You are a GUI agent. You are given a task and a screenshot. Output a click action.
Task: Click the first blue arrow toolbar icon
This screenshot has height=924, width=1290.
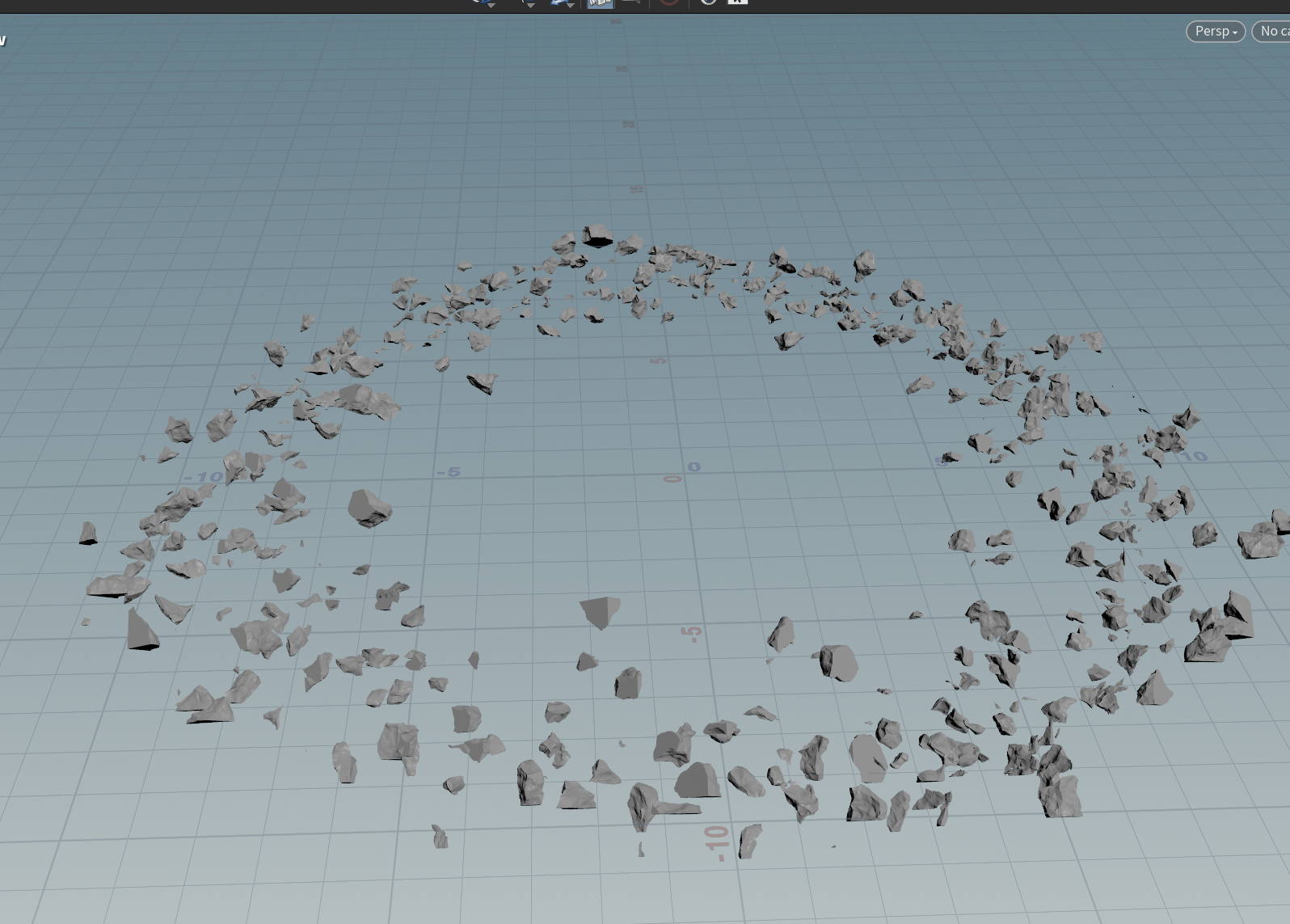tap(482, 2)
